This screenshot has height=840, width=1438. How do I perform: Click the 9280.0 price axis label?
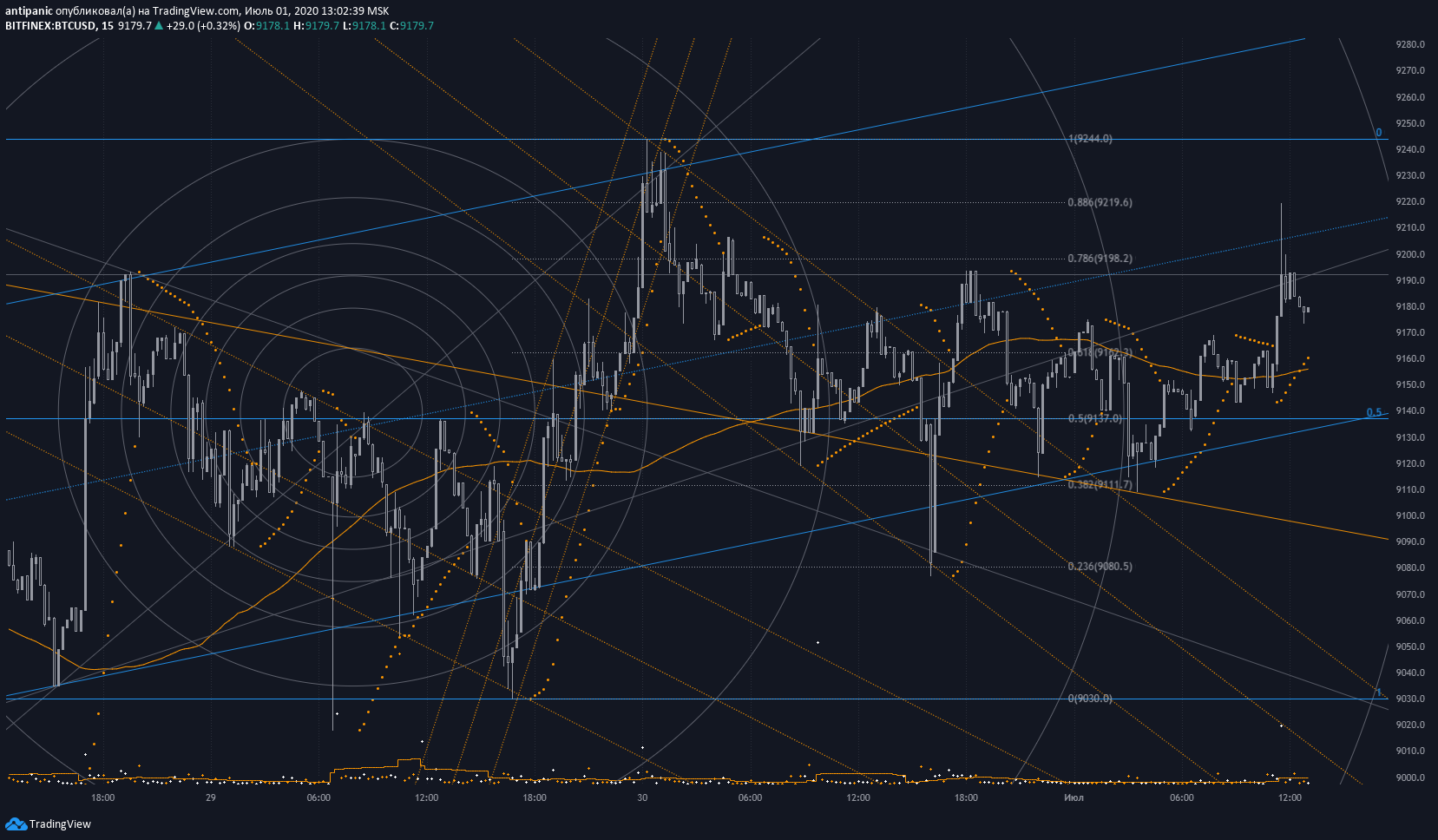(1410, 44)
